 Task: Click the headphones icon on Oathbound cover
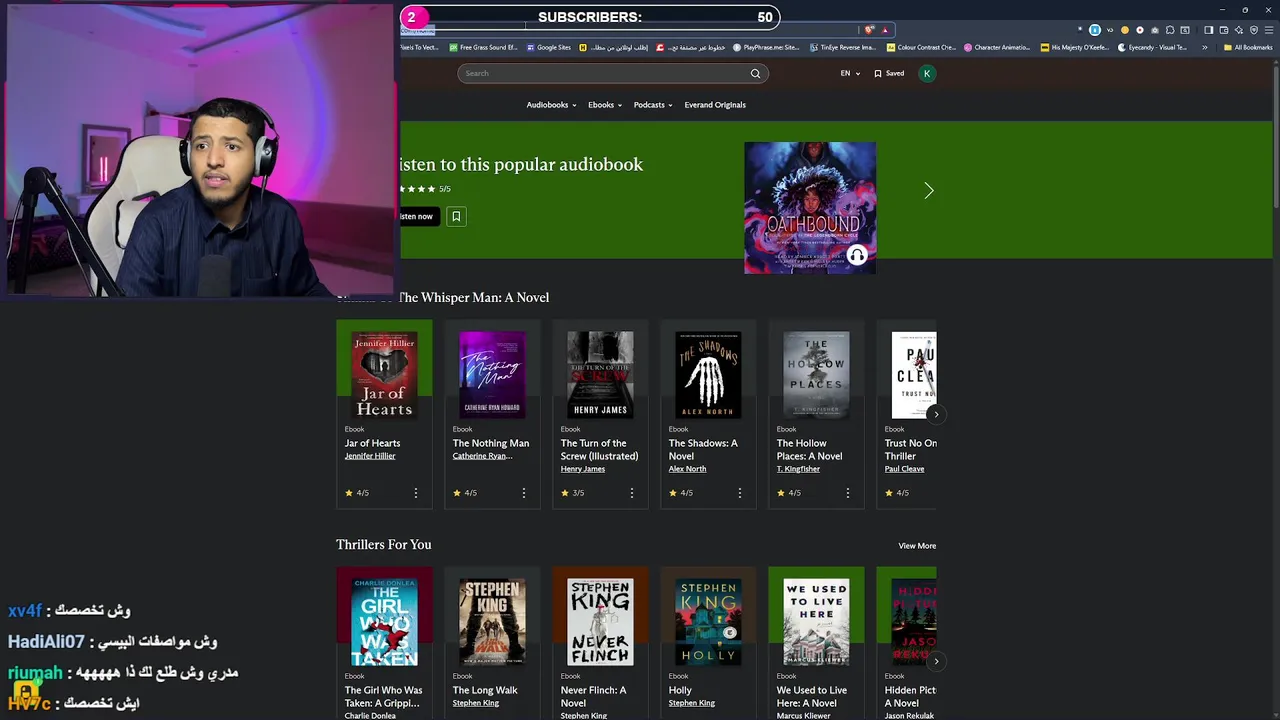(x=857, y=256)
